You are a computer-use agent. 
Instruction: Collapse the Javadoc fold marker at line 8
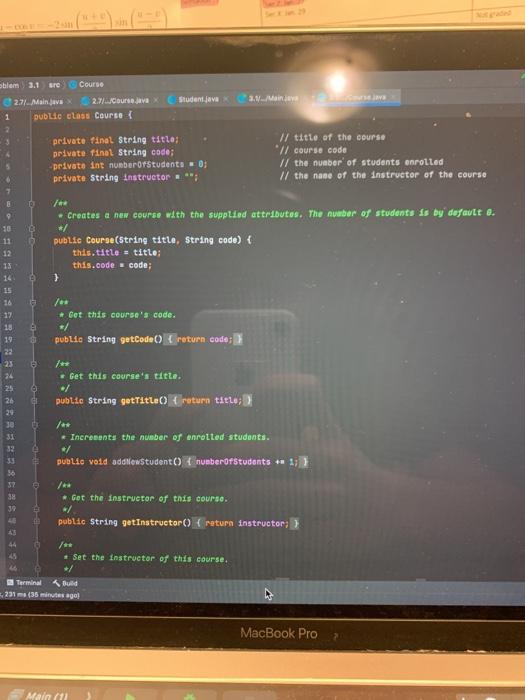point(32,204)
